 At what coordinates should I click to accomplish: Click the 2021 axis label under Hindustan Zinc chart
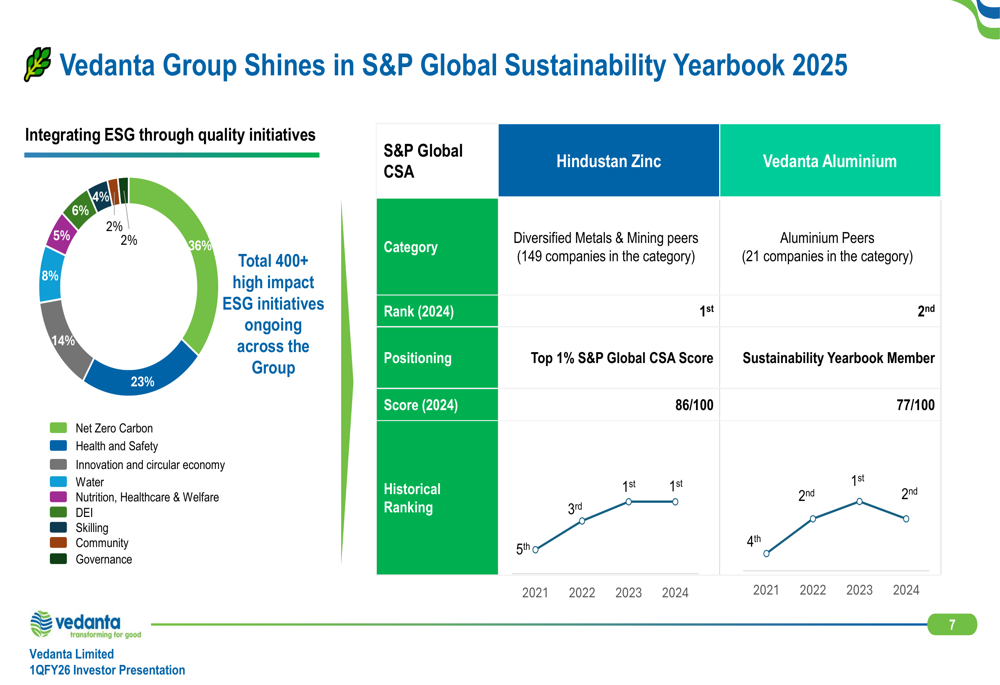[x=535, y=593]
